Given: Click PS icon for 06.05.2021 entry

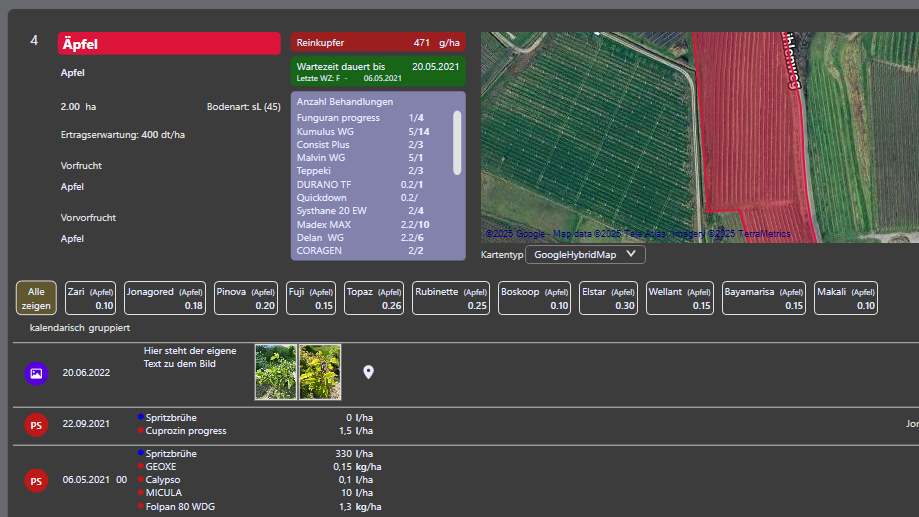Looking at the screenshot, I should click(x=36, y=480).
